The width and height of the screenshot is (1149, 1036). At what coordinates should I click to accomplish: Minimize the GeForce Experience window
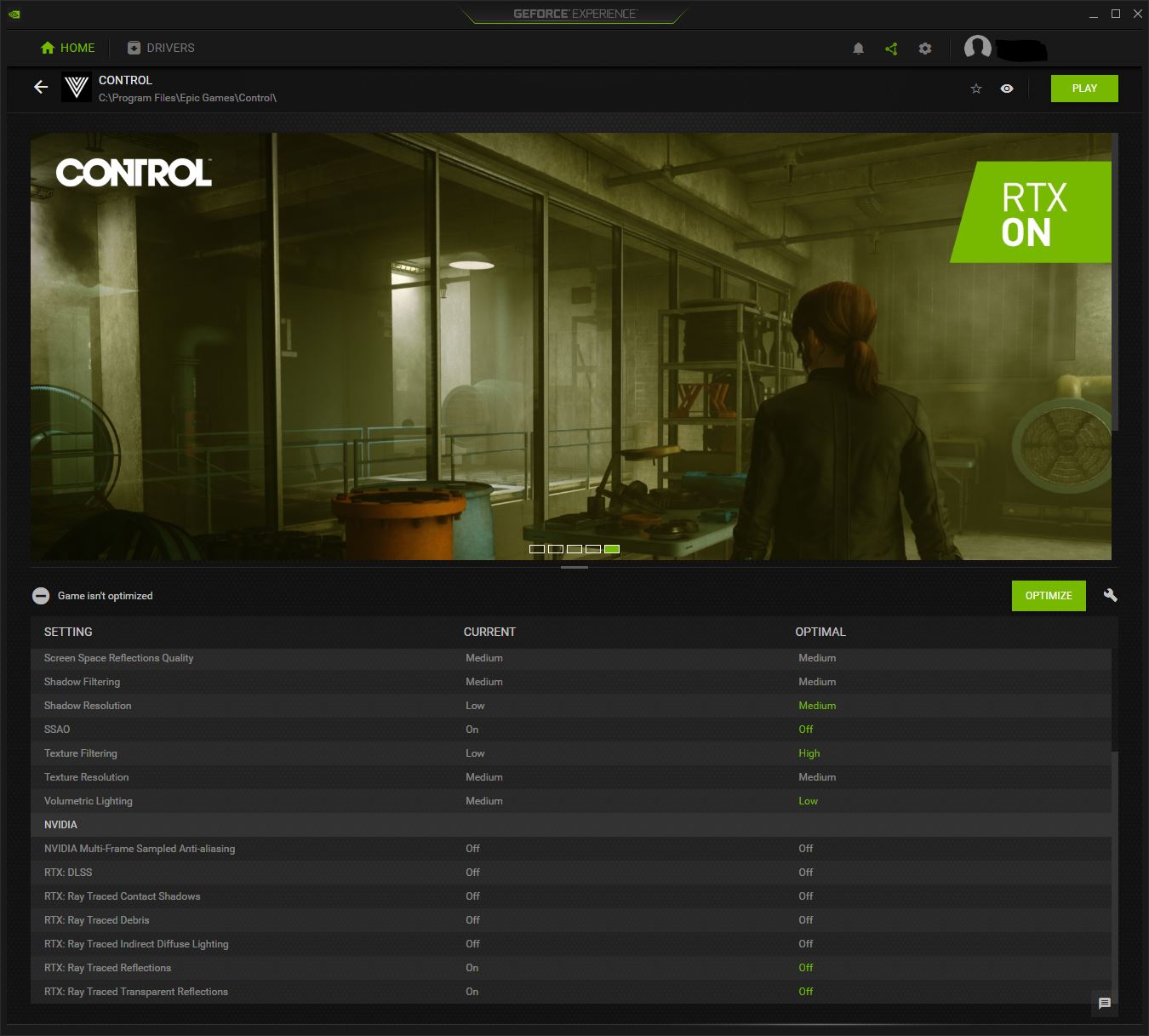(1094, 14)
